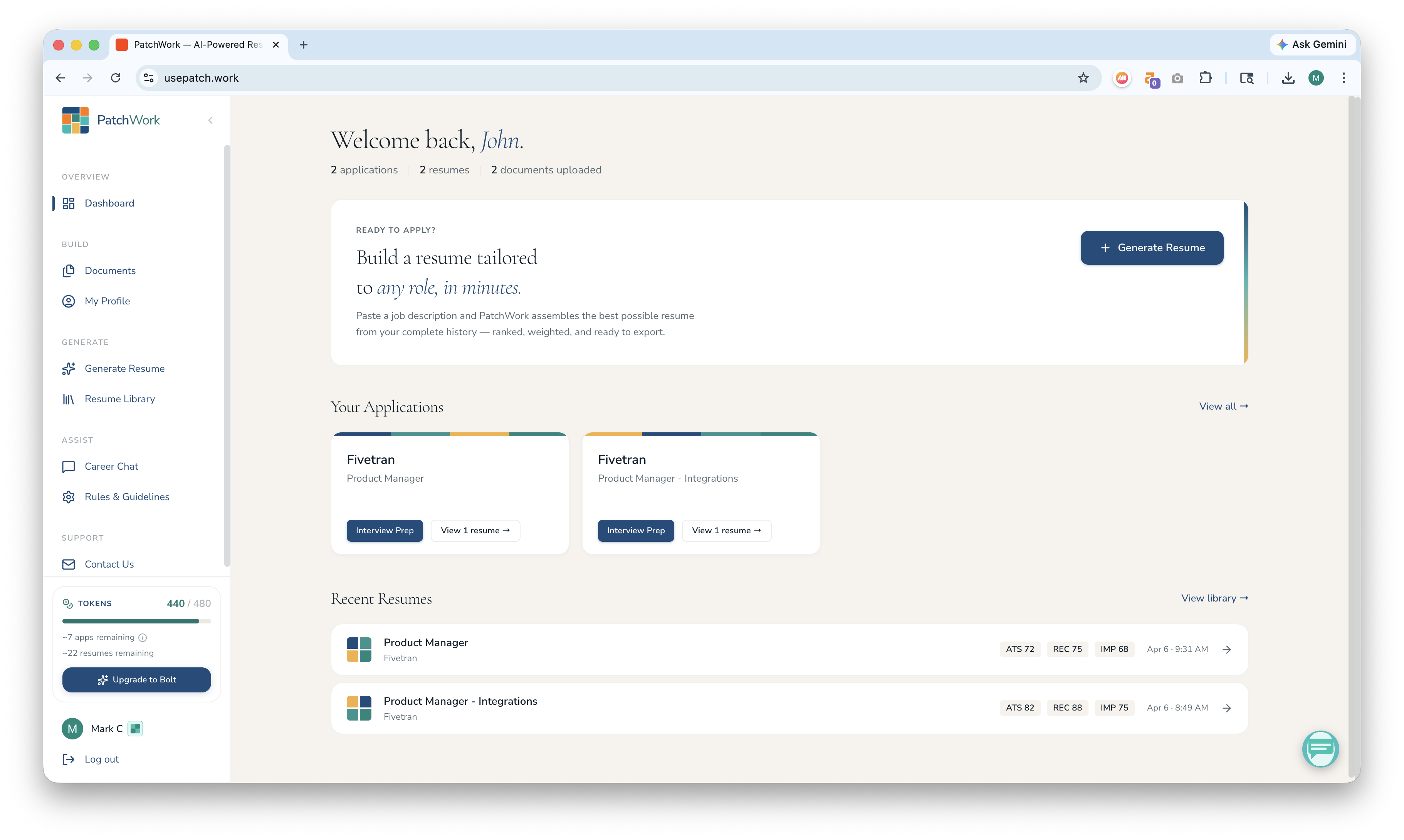Click the Generate Resume sparkle icon
Screen dimensions: 1404x840
[69, 368]
